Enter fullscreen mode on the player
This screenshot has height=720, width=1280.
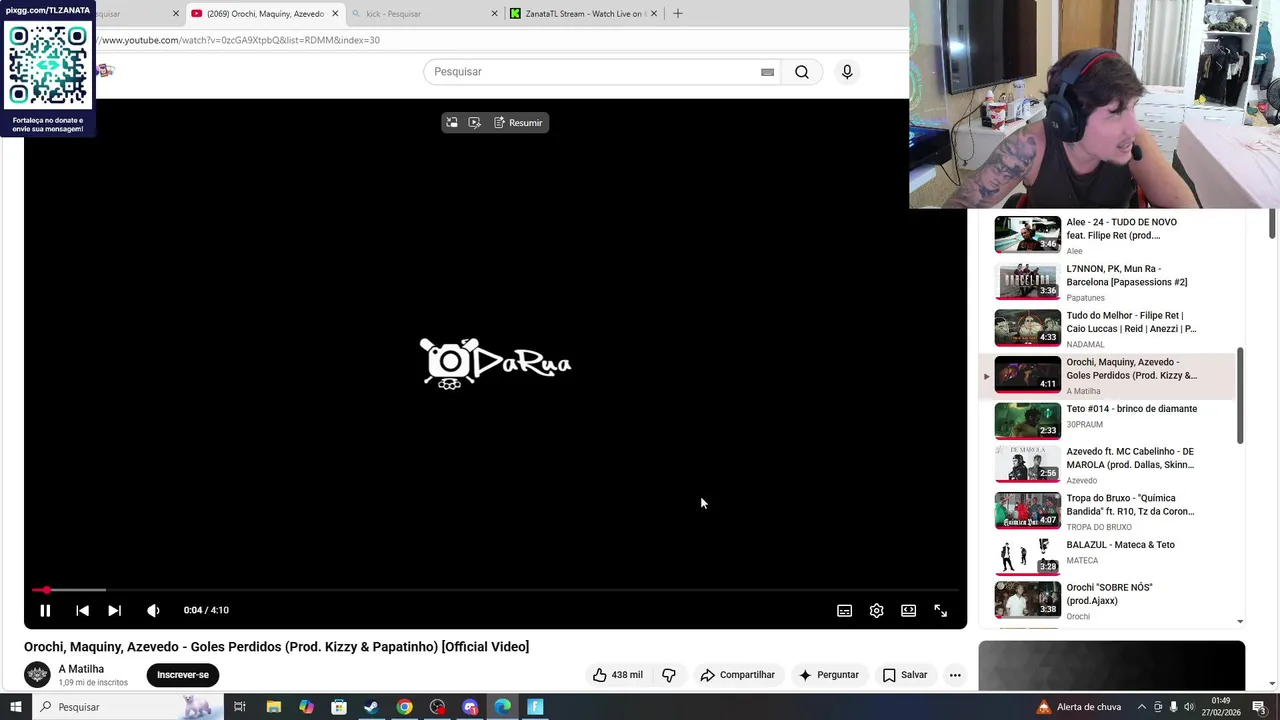pyautogui.click(x=940, y=610)
